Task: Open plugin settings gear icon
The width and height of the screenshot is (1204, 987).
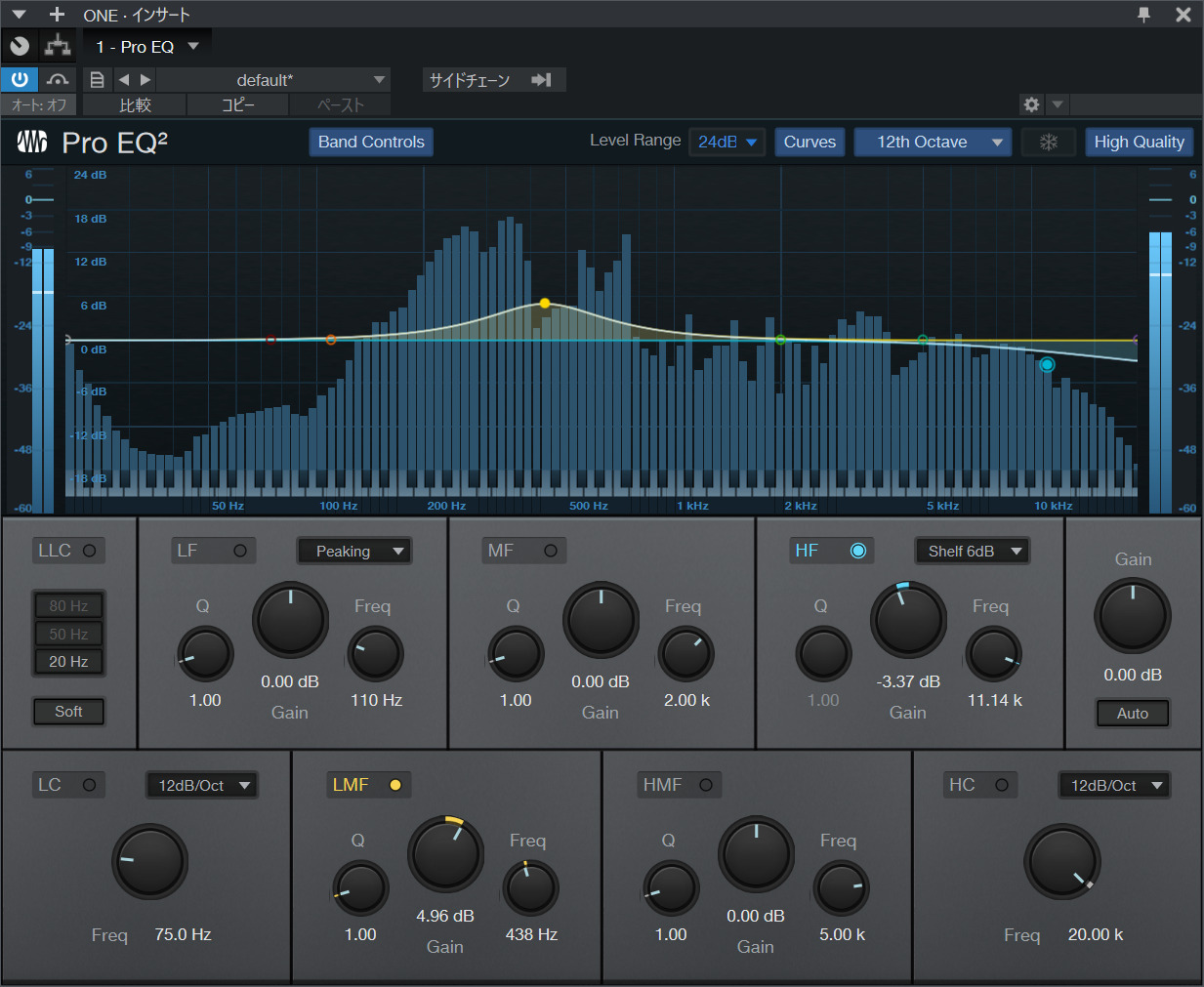Action: click(x=1032, y=104)
